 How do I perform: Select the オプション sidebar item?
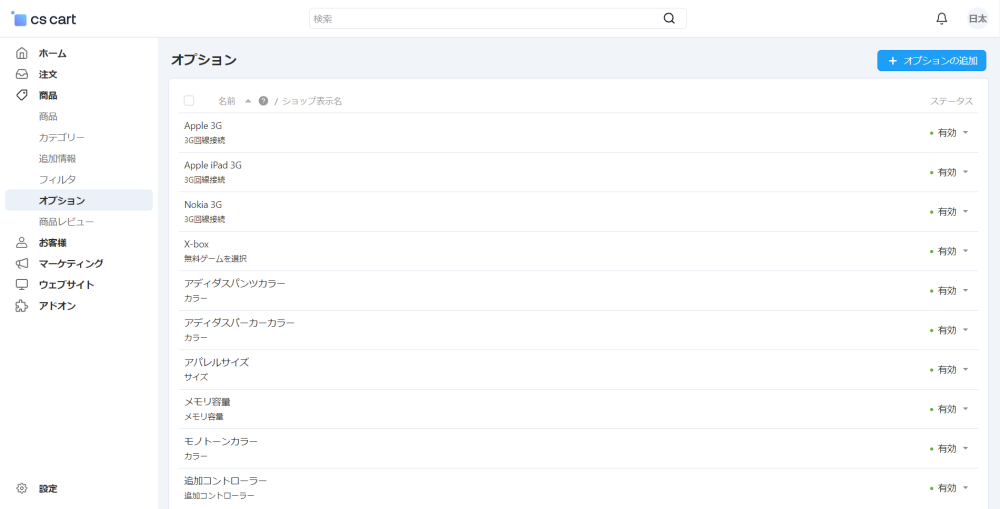coord(78,200)
